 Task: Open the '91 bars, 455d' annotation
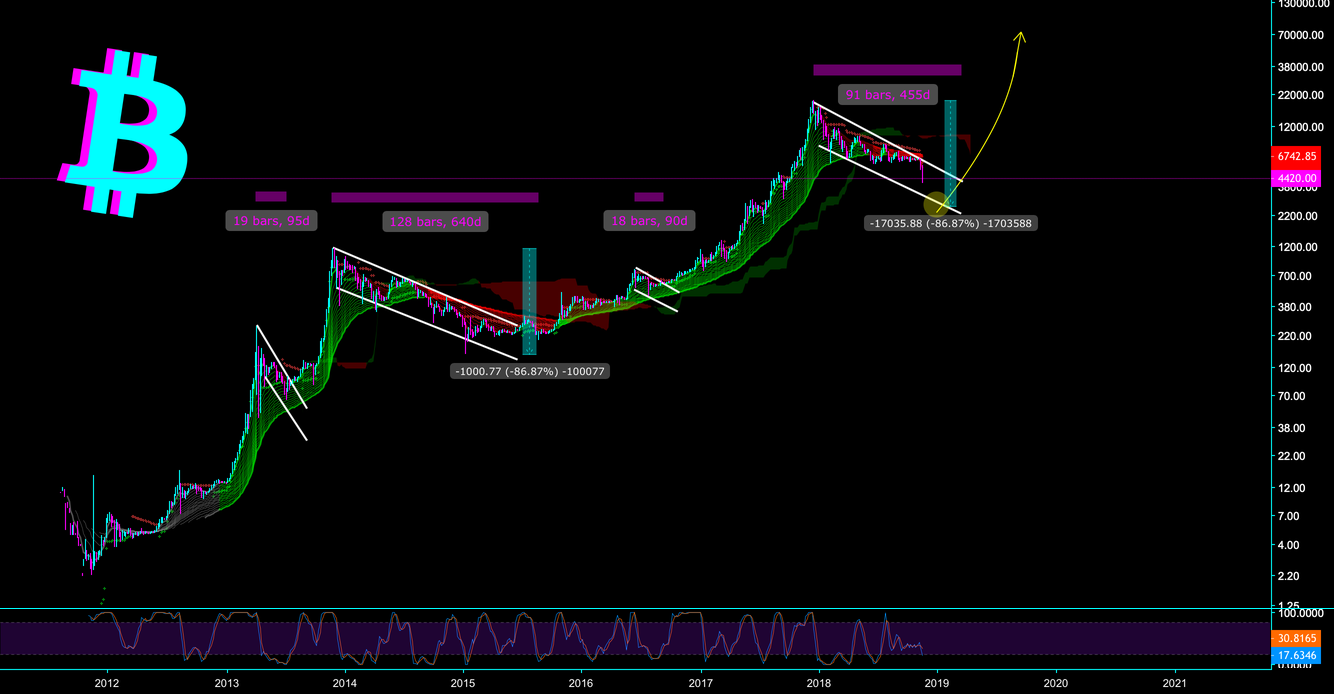(887, 95)
